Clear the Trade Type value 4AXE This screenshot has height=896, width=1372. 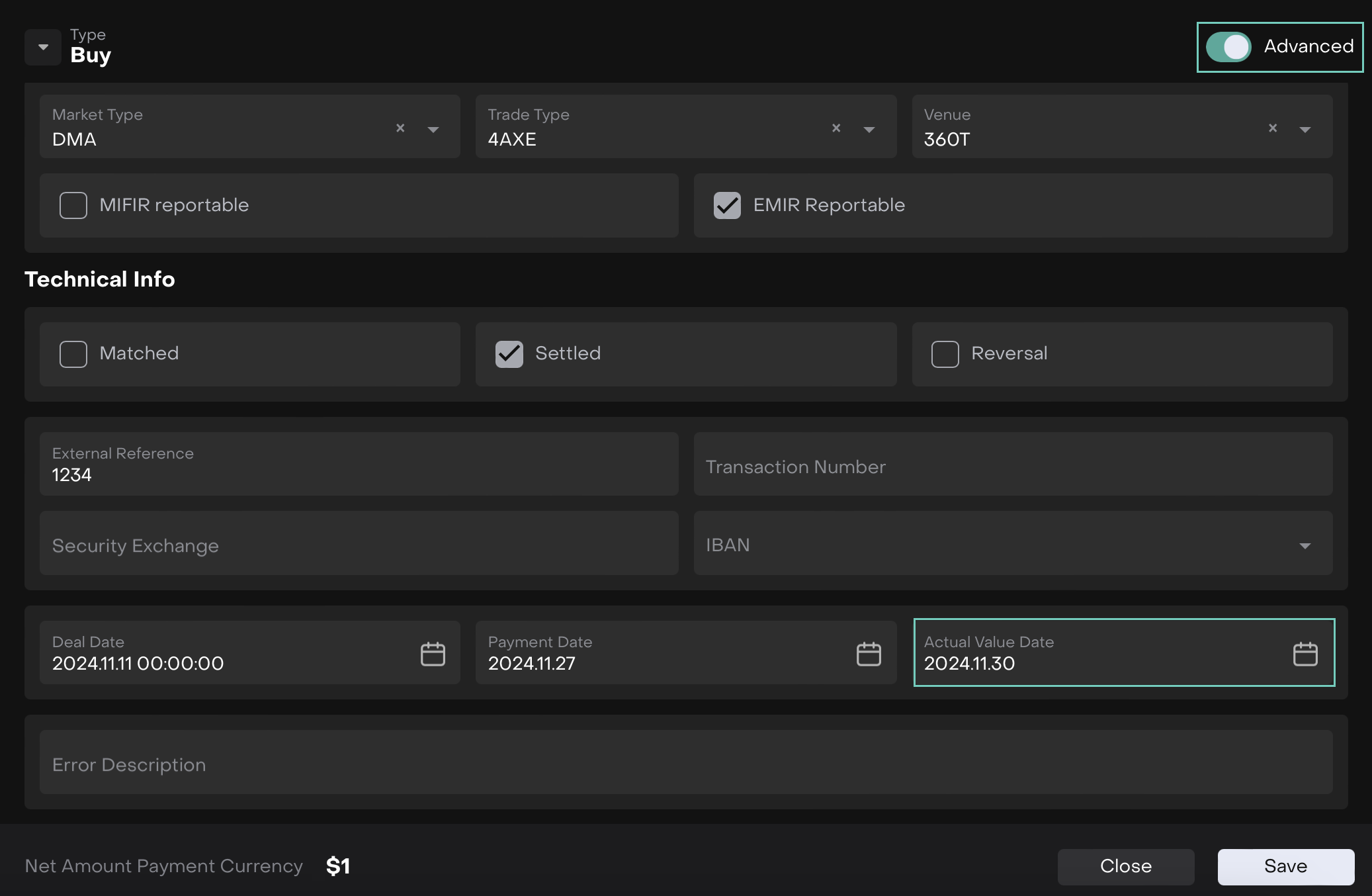click(x=836, y=128)
